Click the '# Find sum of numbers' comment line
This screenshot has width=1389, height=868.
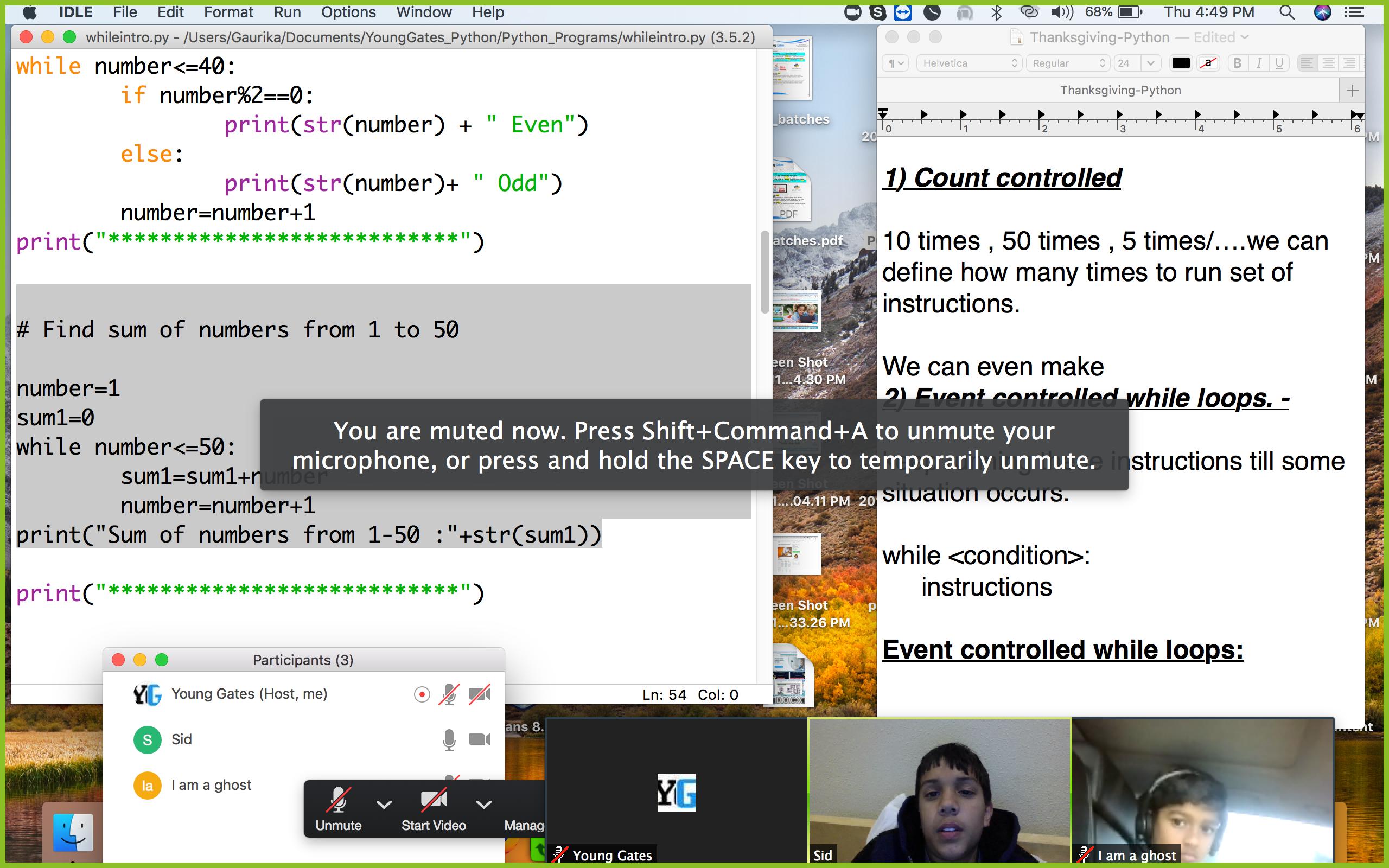(x=238, y=330)
